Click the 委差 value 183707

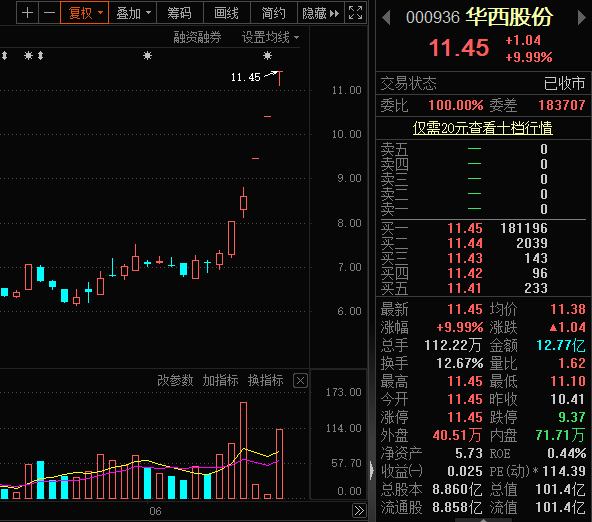[562, 105]
